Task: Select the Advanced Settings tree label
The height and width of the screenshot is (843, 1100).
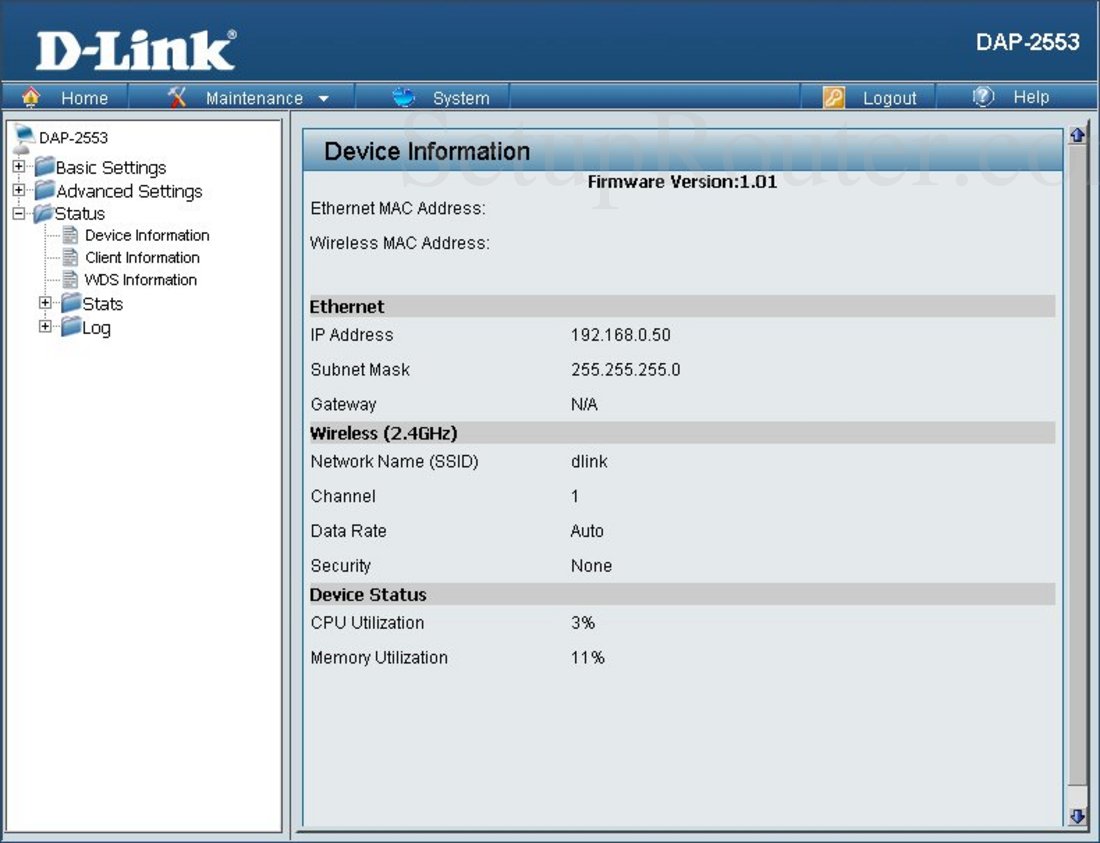Action: click(129, 191)
